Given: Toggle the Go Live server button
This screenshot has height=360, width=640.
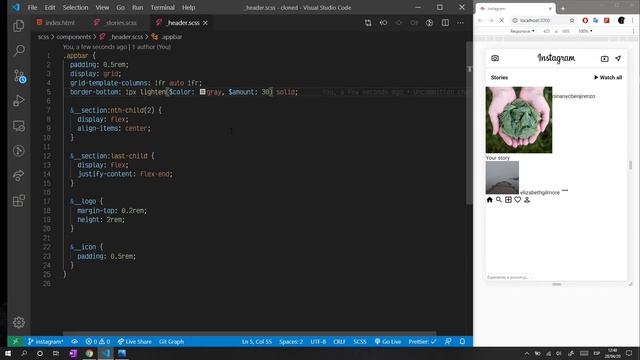Looking at the screenshot, I should [x=388, y=342].
